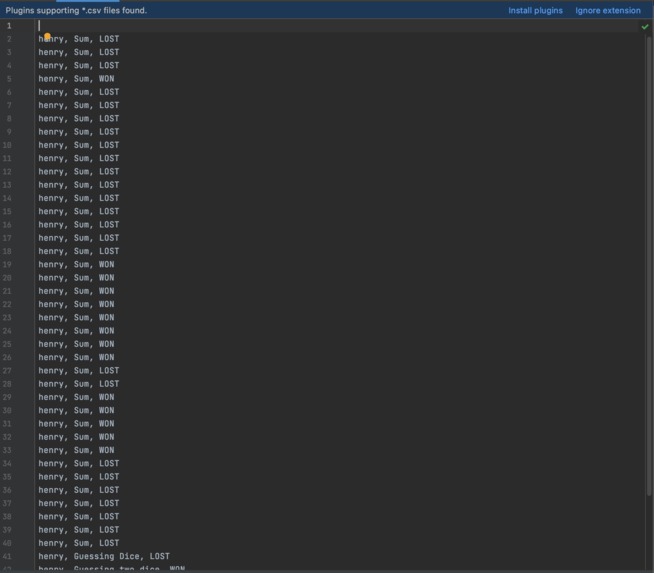Click gutter line number 16
The height and width of the screenshot is (573, 654).
point(7,225)
